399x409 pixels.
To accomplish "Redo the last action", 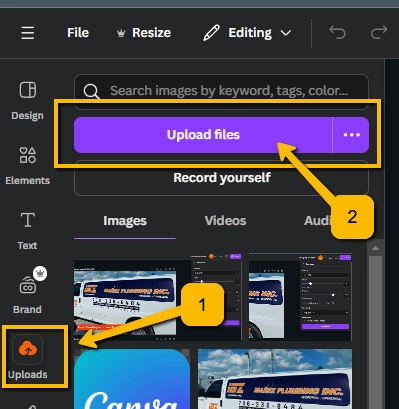I will click(379, 33).
